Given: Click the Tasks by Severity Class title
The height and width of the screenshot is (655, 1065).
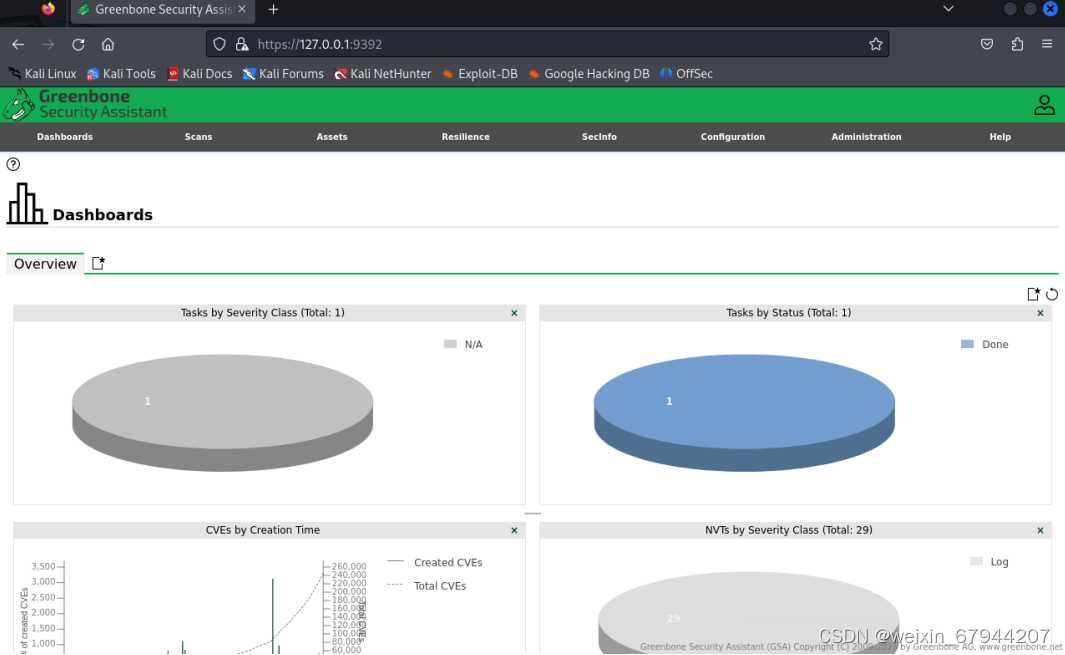Looking at the screenshot, I should click(x=262, y=313).
